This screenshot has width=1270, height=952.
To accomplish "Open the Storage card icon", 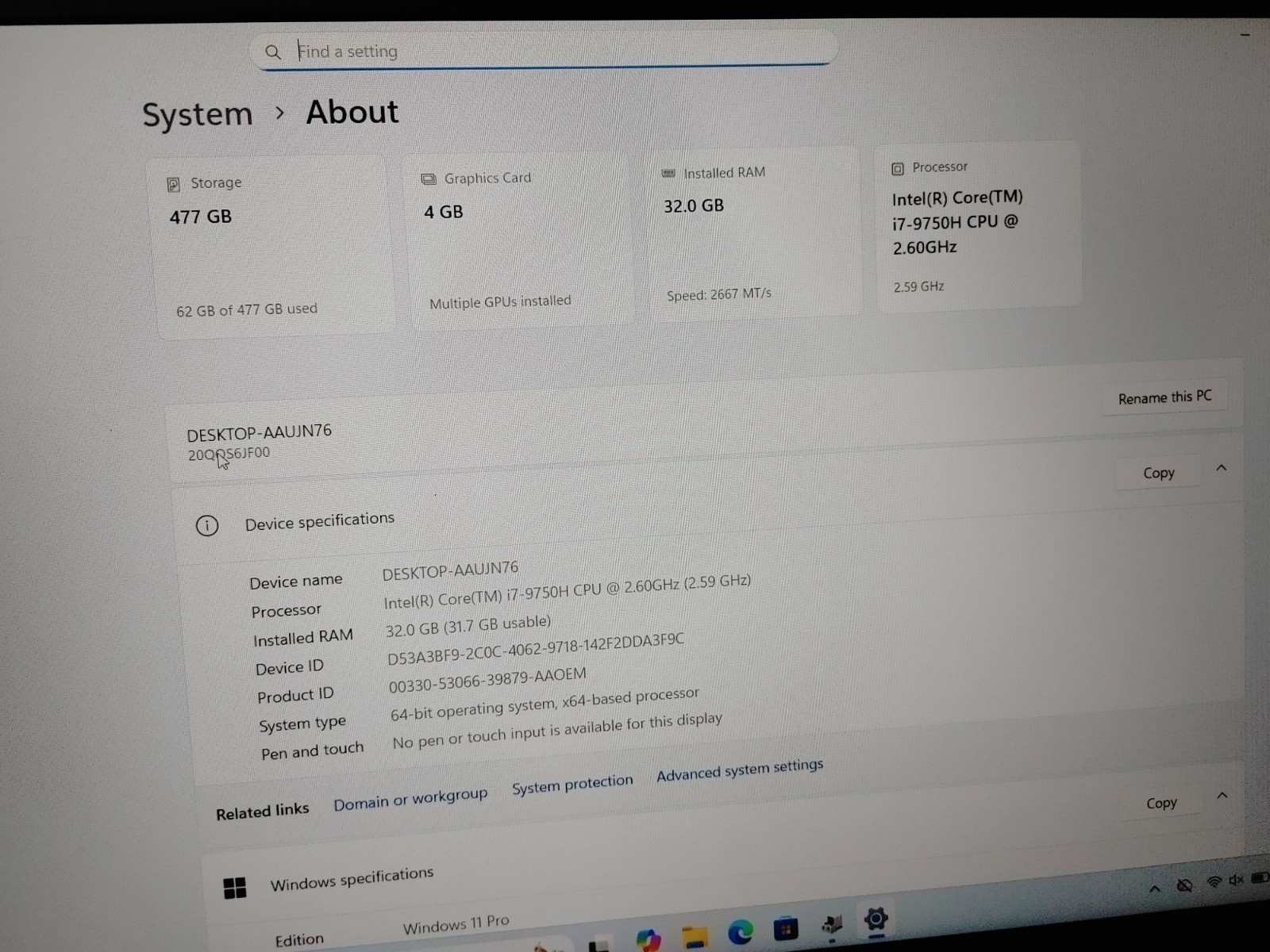I will tap(173, 185).
